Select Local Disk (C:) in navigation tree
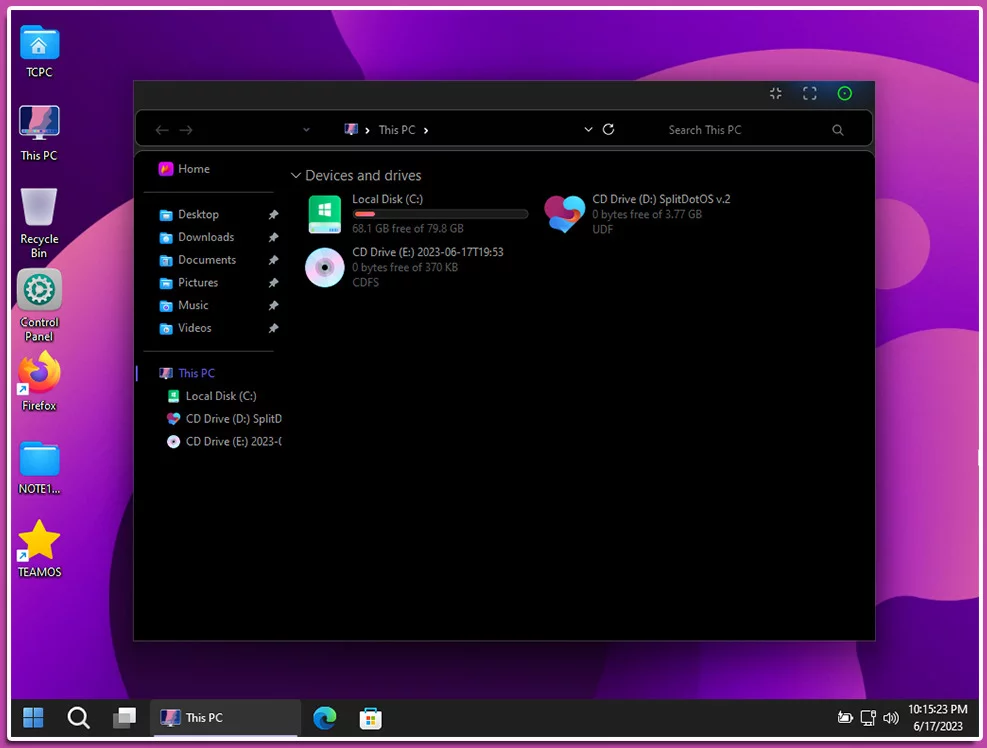This screenshot has width=987, height=748. pyautogui.click(x=212, y=396)
